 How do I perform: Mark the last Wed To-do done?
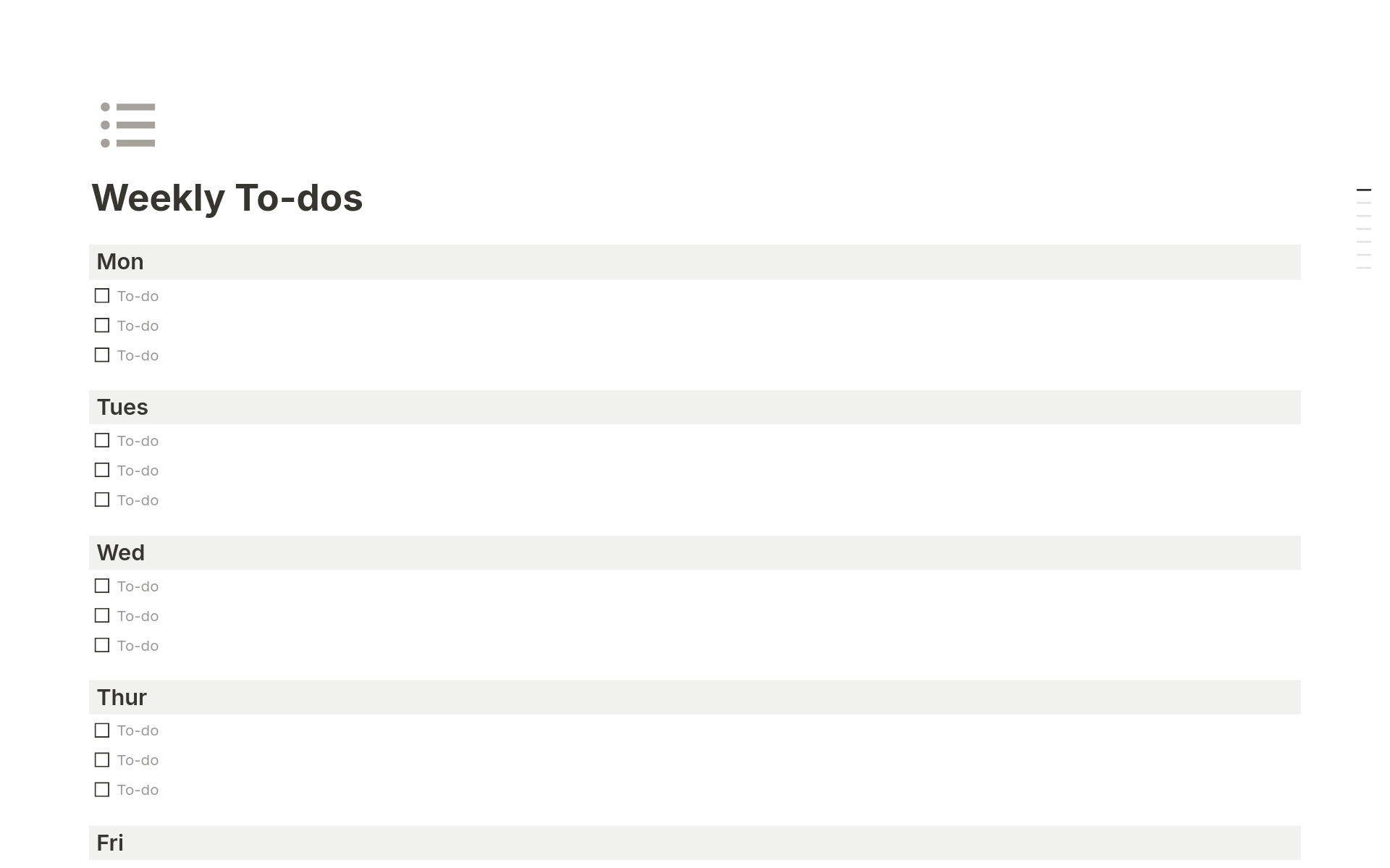coord(102,645)
